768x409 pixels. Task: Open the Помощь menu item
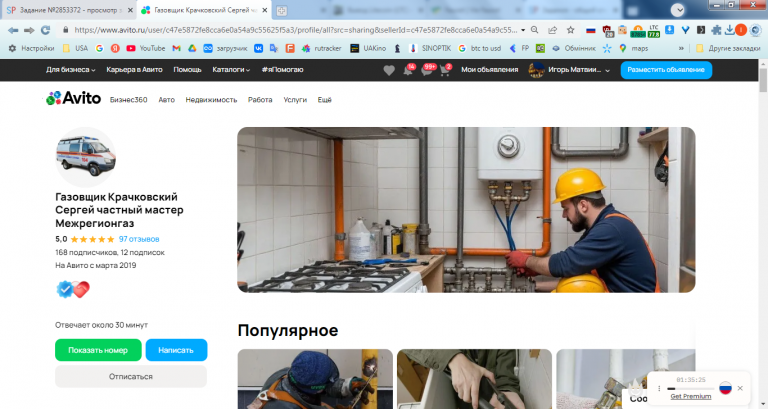[187, 70]
